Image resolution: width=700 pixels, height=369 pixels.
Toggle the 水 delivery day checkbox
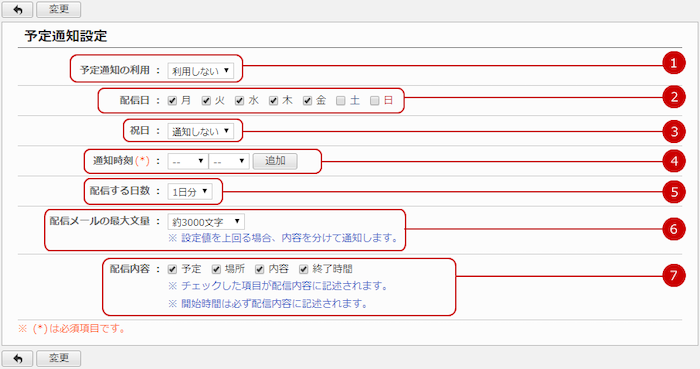[x=240, y=101]
